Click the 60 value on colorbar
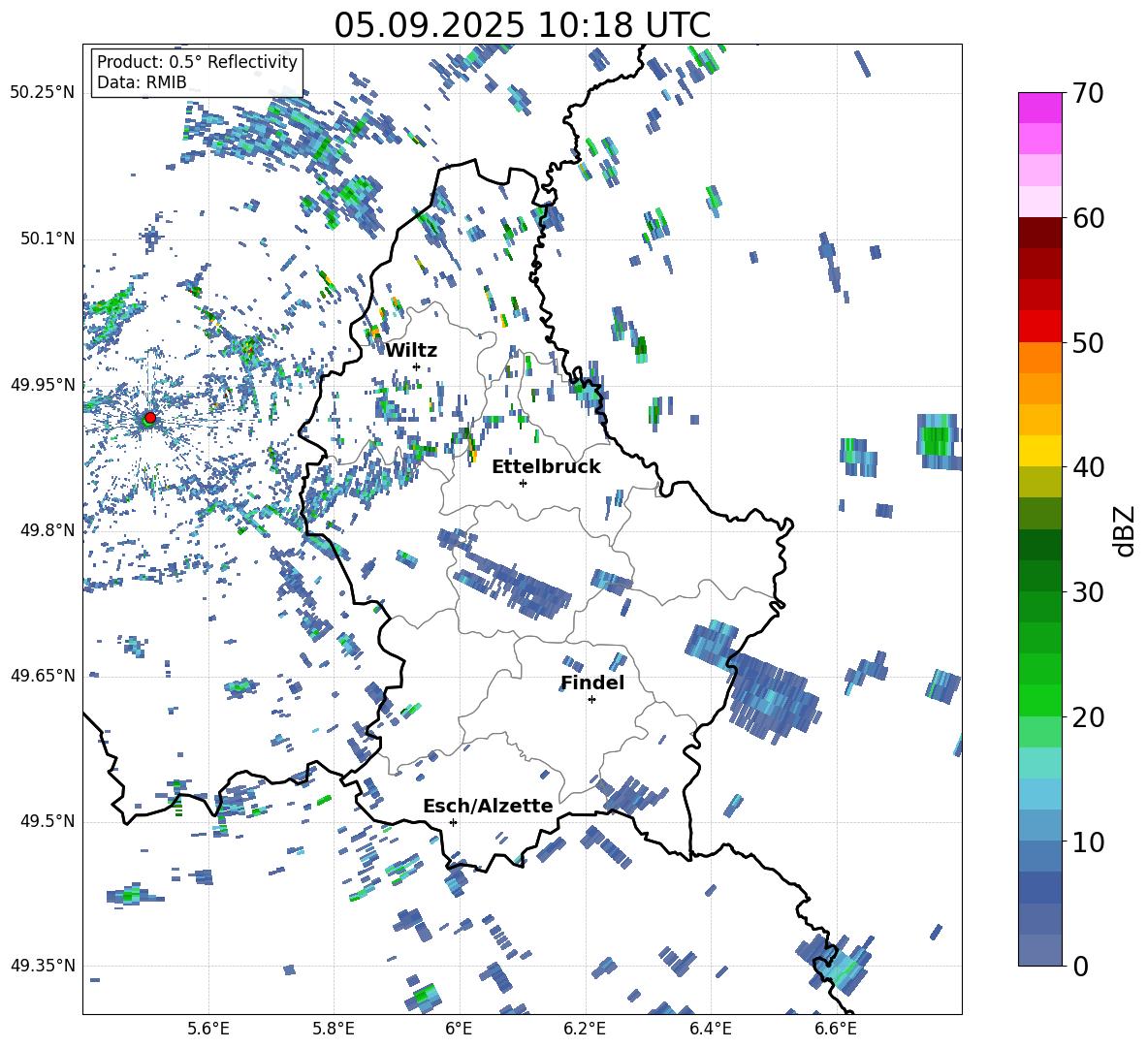This screenshot has height=1048, width=1148. [1088, 217]
